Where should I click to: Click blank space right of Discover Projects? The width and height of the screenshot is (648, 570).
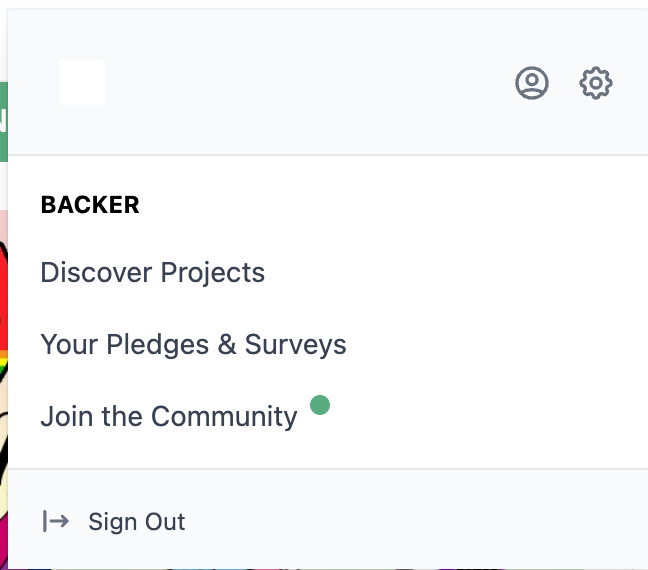coord(450,273)
